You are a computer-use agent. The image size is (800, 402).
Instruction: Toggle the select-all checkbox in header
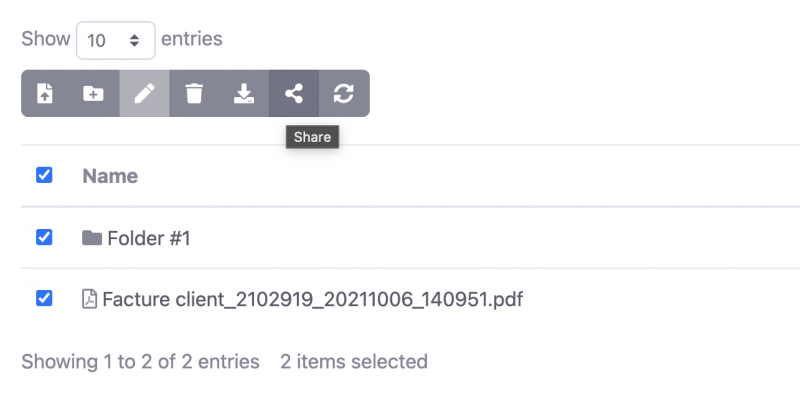pyautogui.click(x=44, y=175)
